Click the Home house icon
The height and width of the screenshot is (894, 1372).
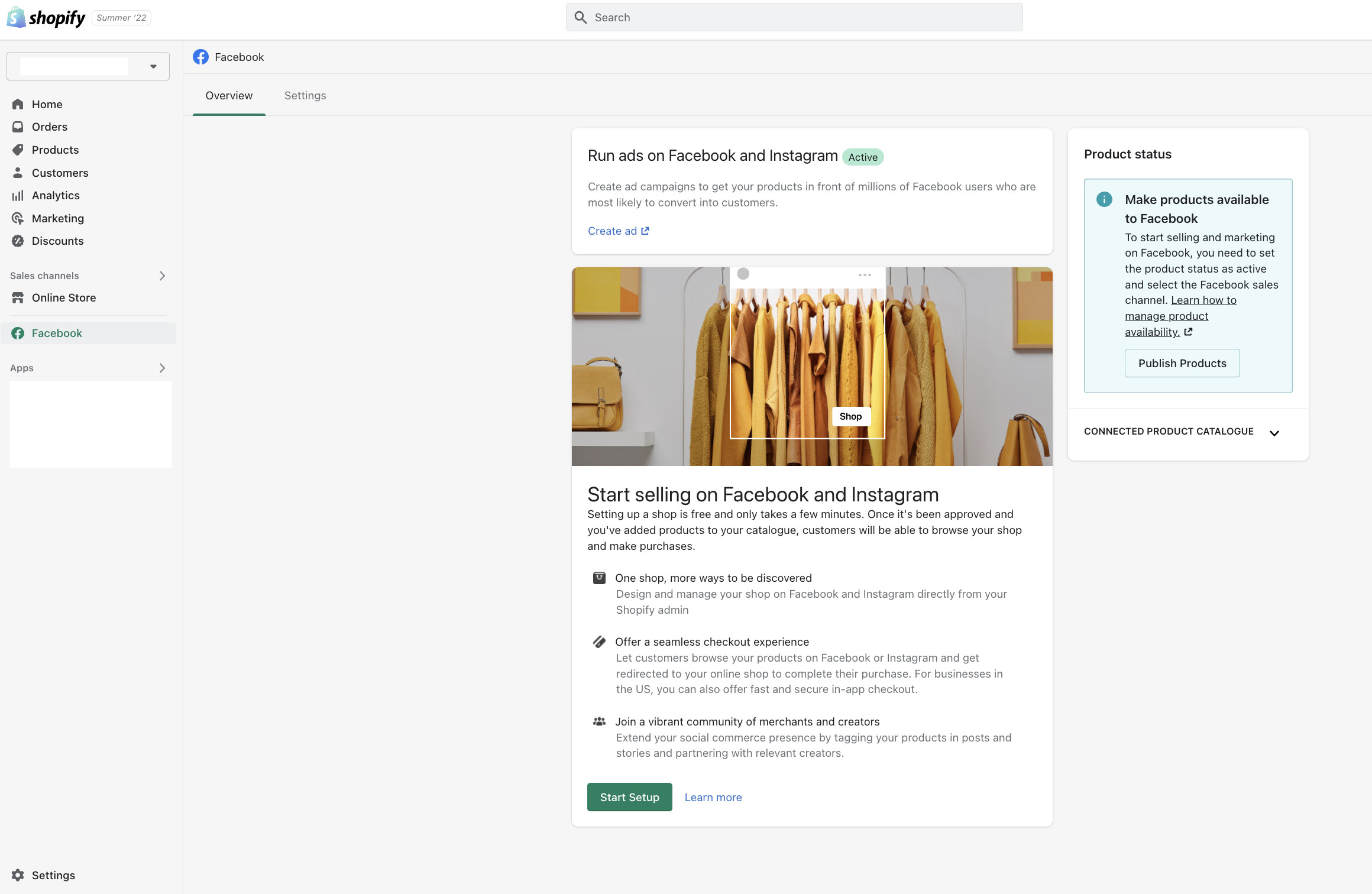click(18, 104)
